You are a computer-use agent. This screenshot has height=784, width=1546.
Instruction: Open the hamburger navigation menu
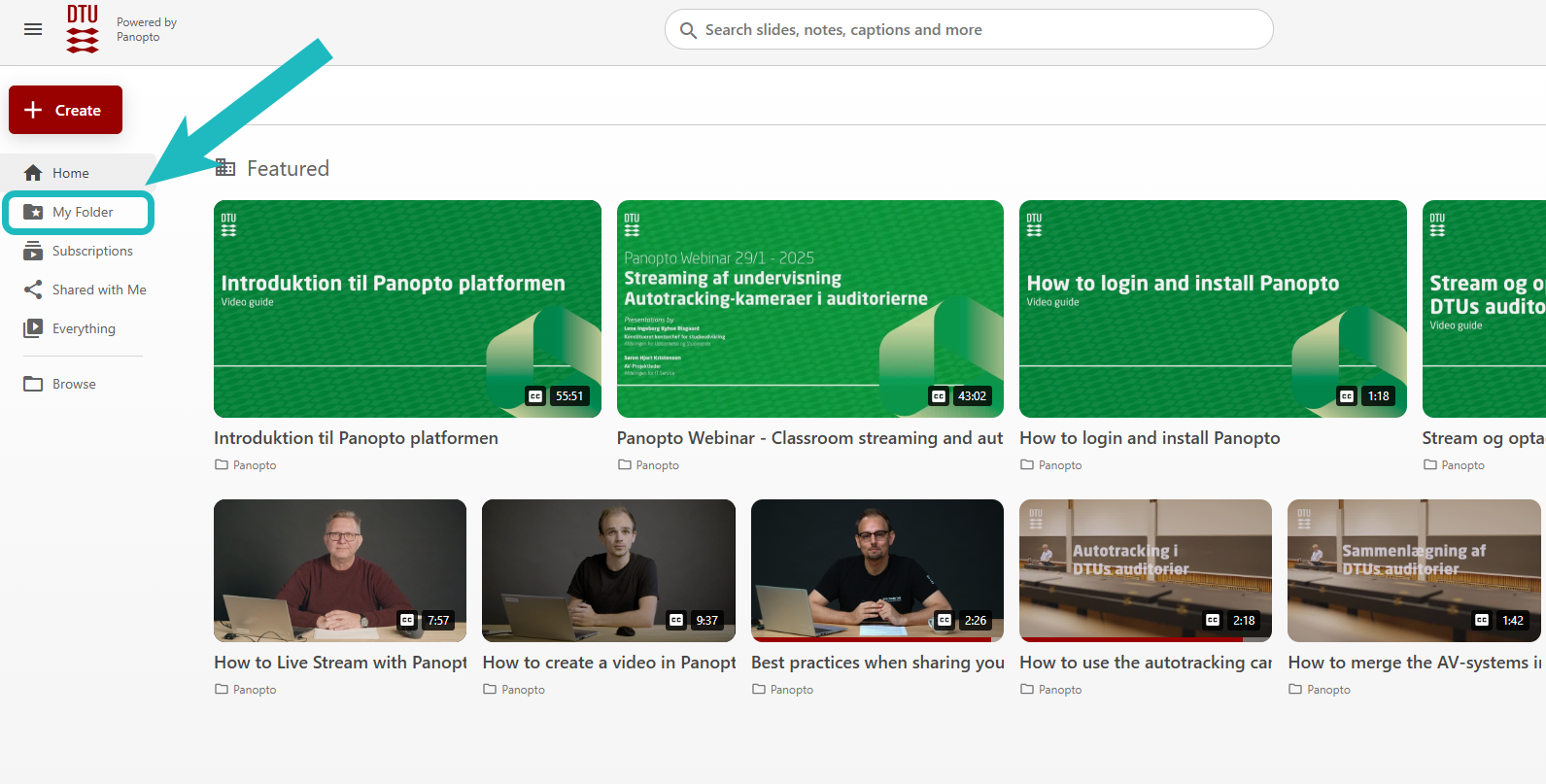tap(33, 29)
